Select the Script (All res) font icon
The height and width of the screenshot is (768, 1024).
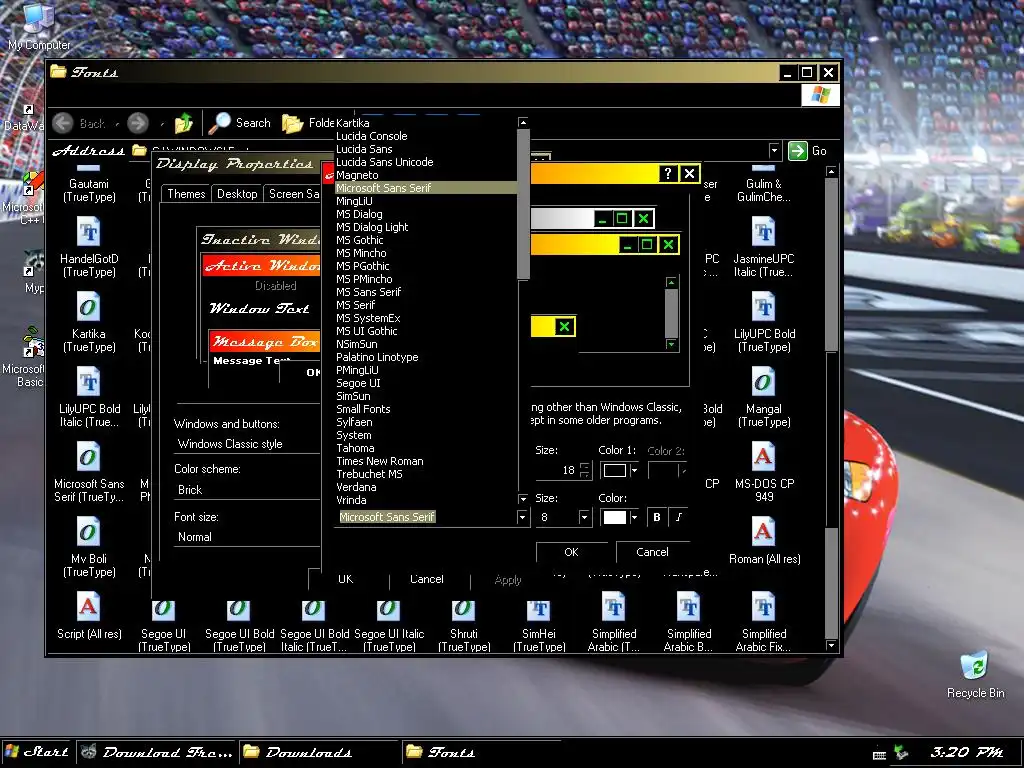pos(88,616)
